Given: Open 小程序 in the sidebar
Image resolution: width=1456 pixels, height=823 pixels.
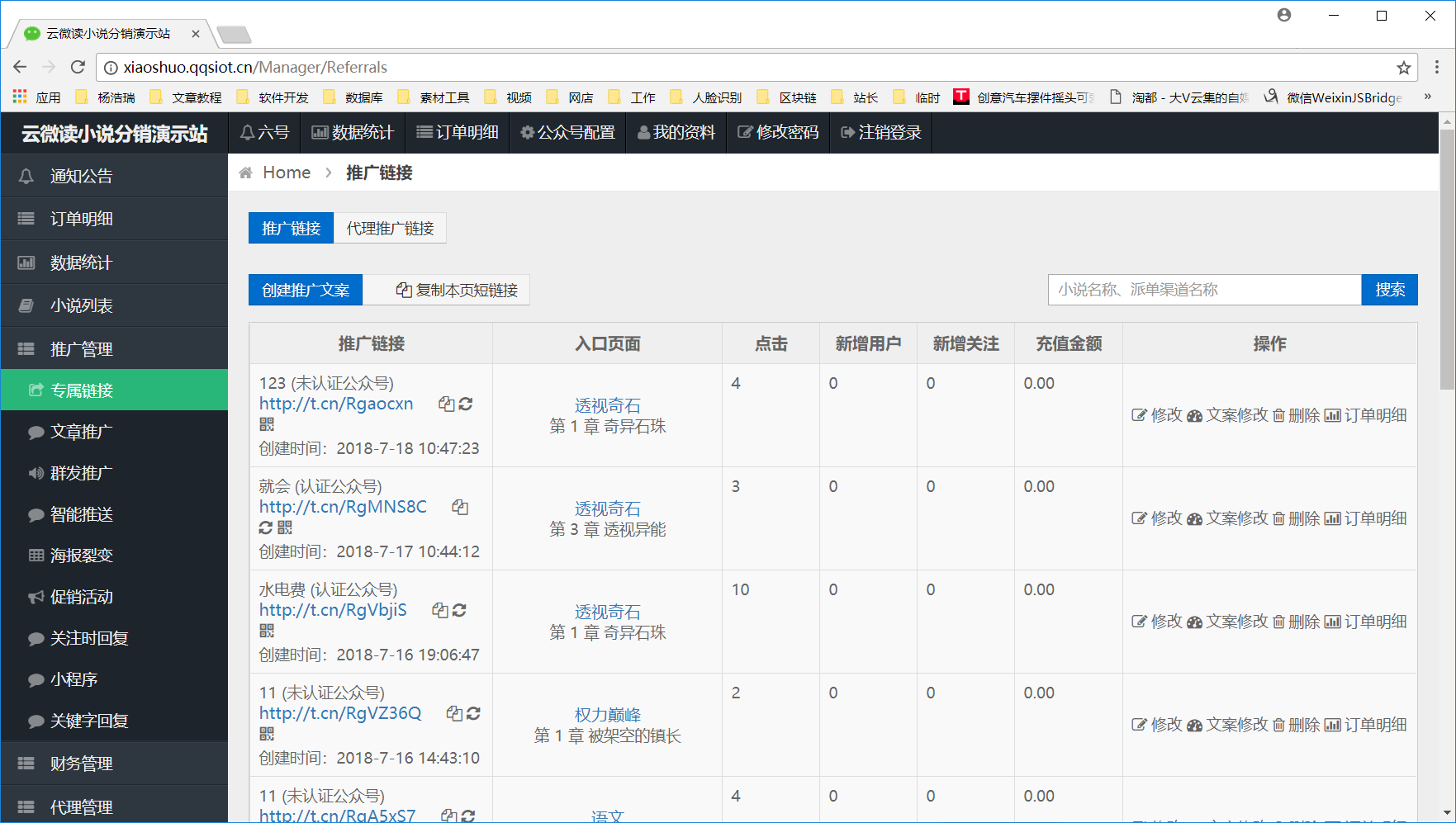Looking at the screenshot, I should click(114, 679).
